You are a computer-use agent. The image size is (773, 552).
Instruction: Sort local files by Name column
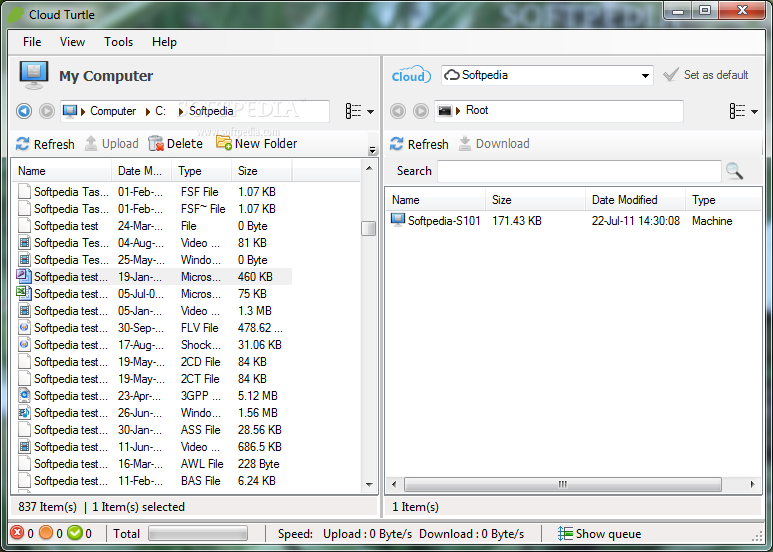pos(62,171)
